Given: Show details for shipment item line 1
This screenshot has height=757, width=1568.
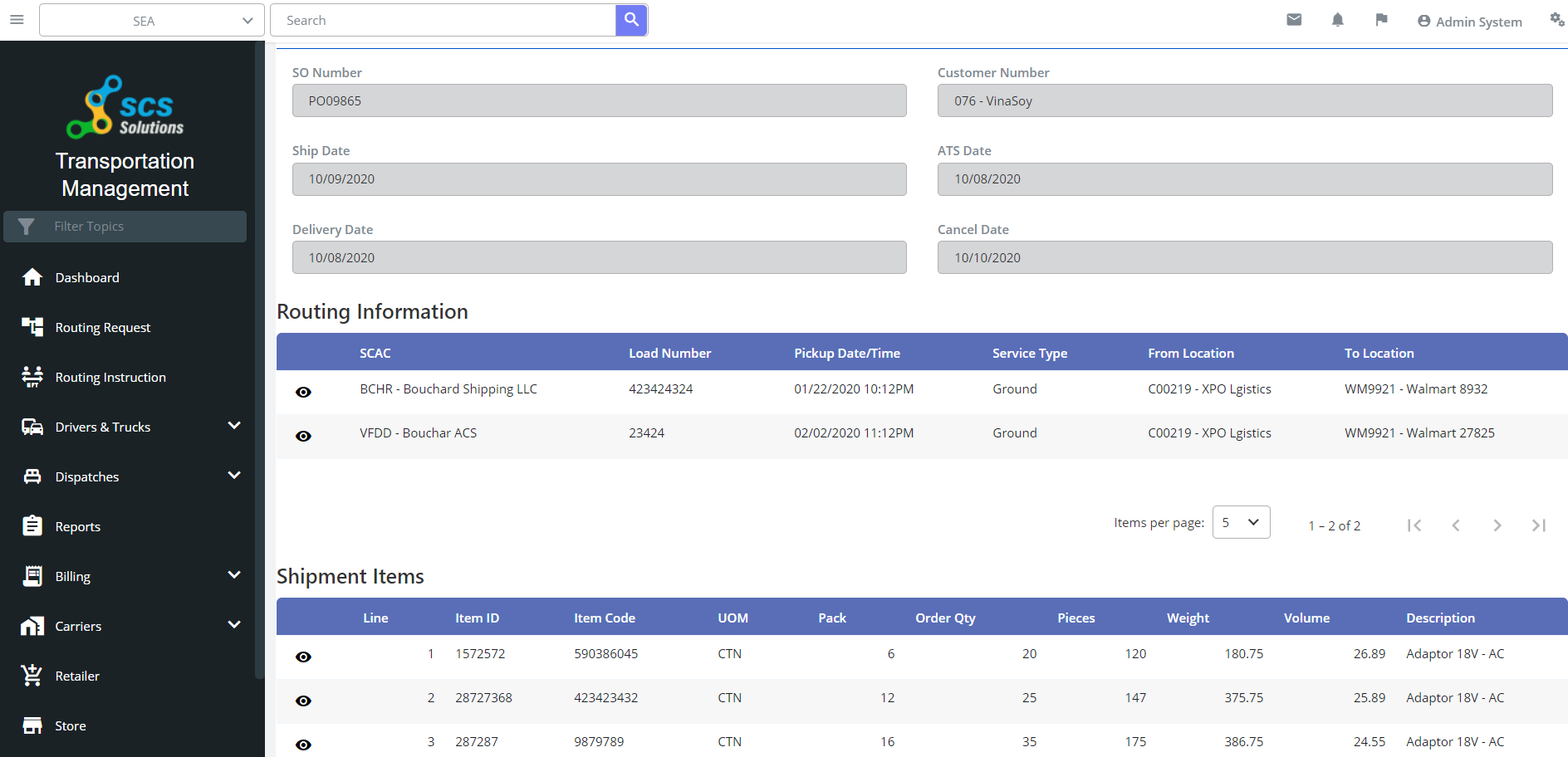Looking at the screenshot, I should pyautogui.click(x=303, y=656).
